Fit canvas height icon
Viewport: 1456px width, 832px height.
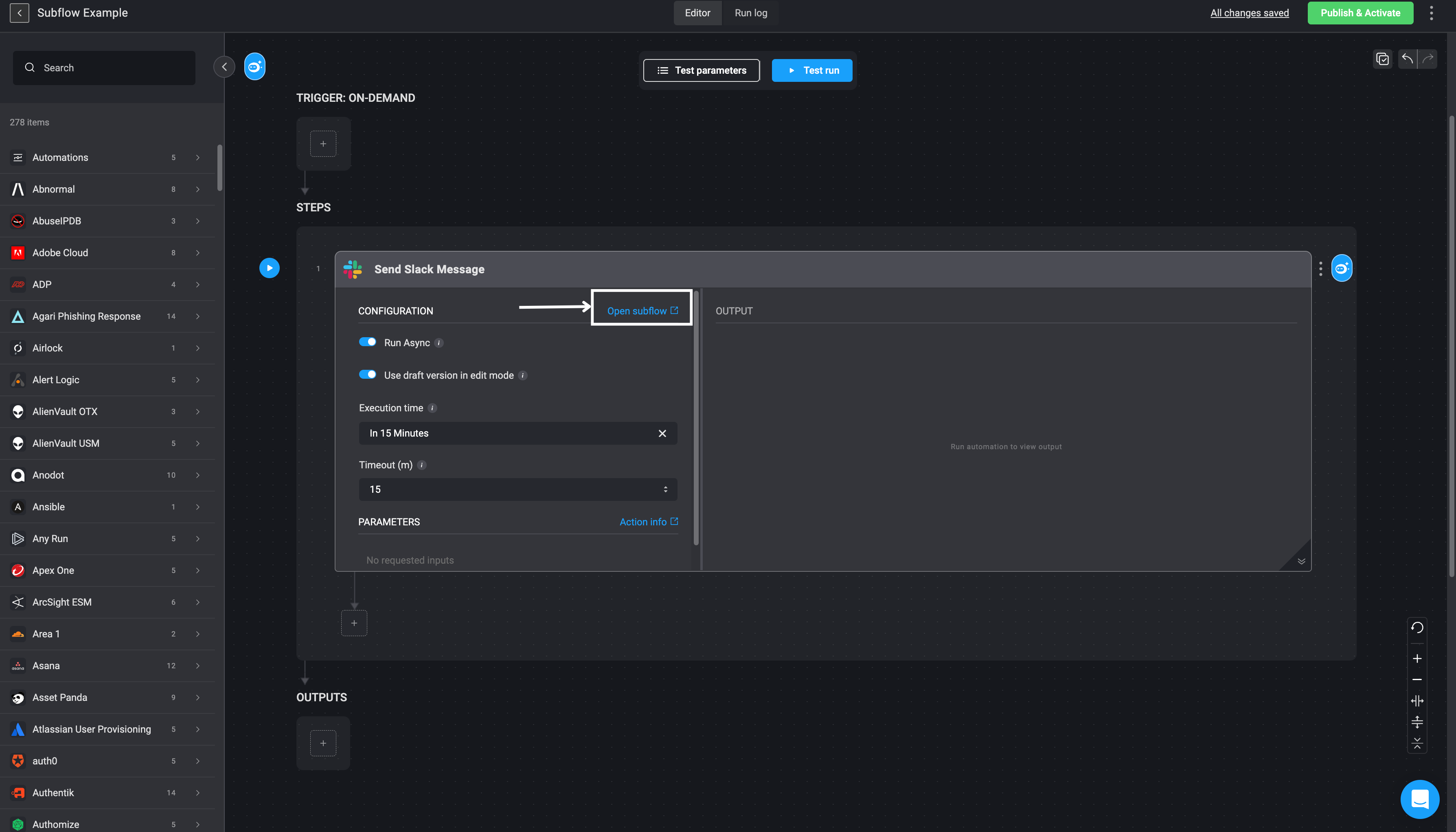tap(1417, 722)
